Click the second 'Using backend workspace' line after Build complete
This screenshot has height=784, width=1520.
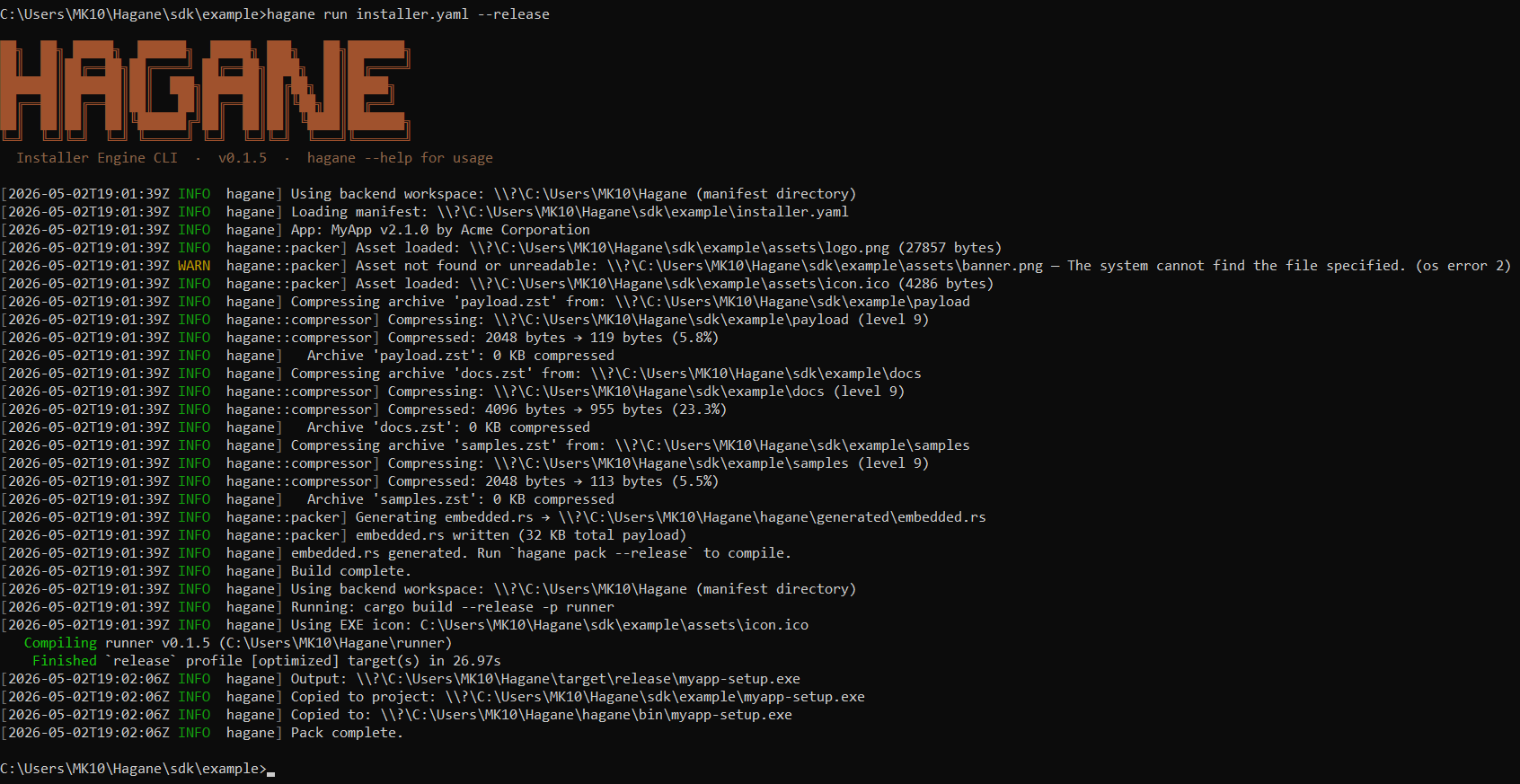tap(429, 589)
